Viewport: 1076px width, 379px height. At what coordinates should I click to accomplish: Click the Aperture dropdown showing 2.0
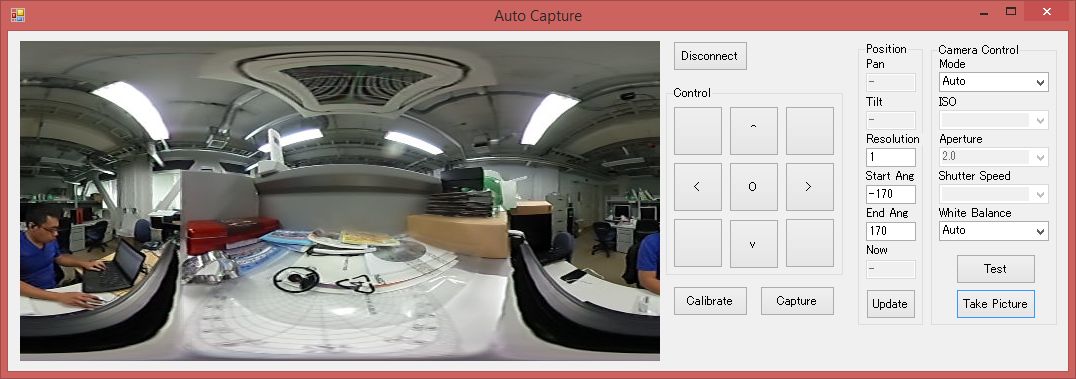click(993, 157)
